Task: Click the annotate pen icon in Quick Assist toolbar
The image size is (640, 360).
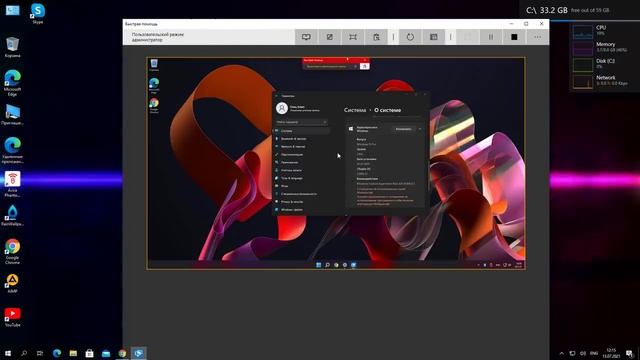Action: tap(329, 37)
